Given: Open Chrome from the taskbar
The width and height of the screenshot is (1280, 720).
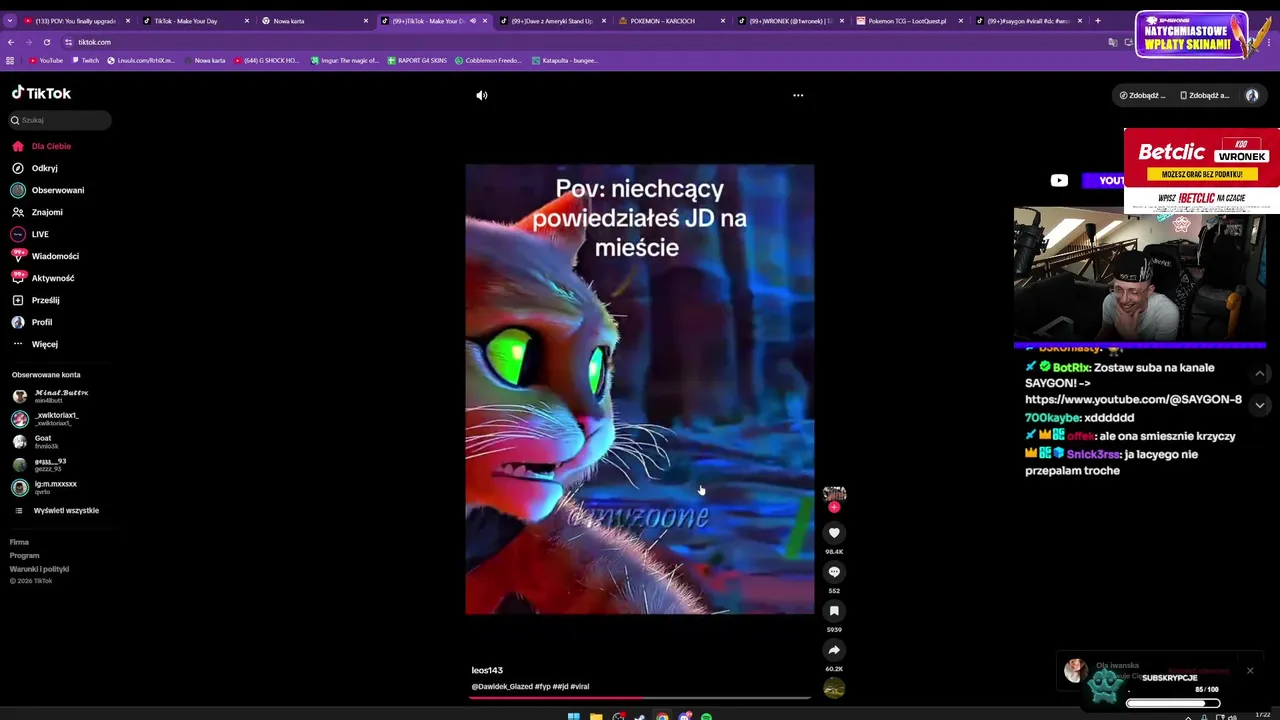Looking at the screenshot, I should pos(662,716).
